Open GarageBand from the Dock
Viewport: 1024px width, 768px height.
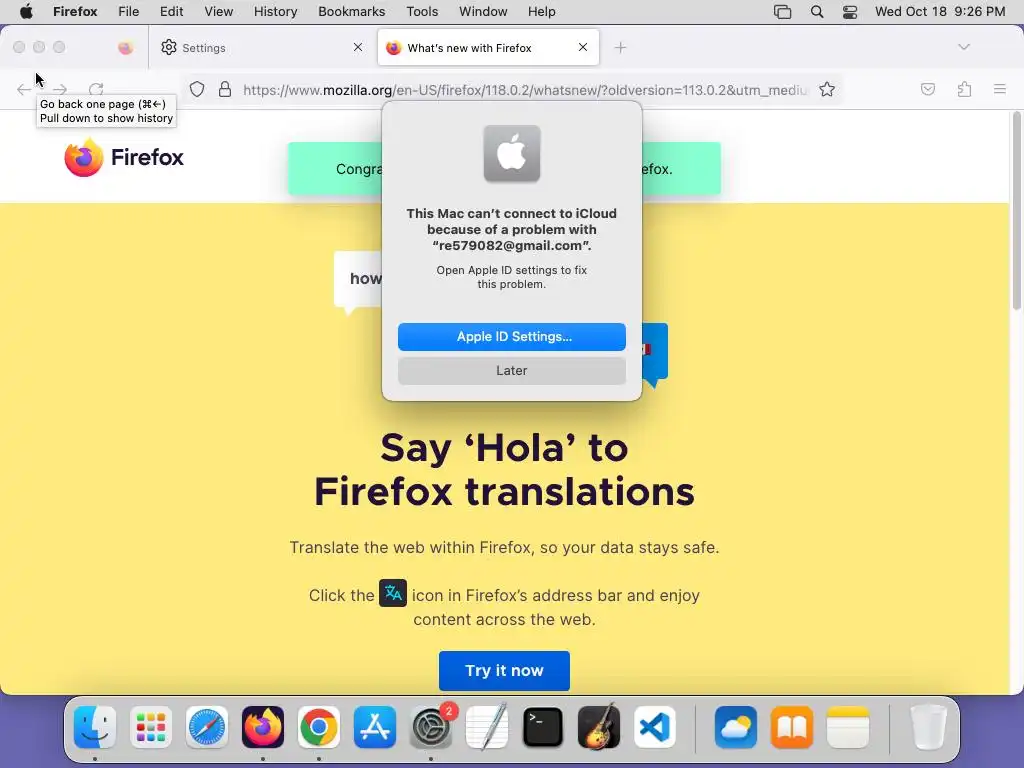599,727
